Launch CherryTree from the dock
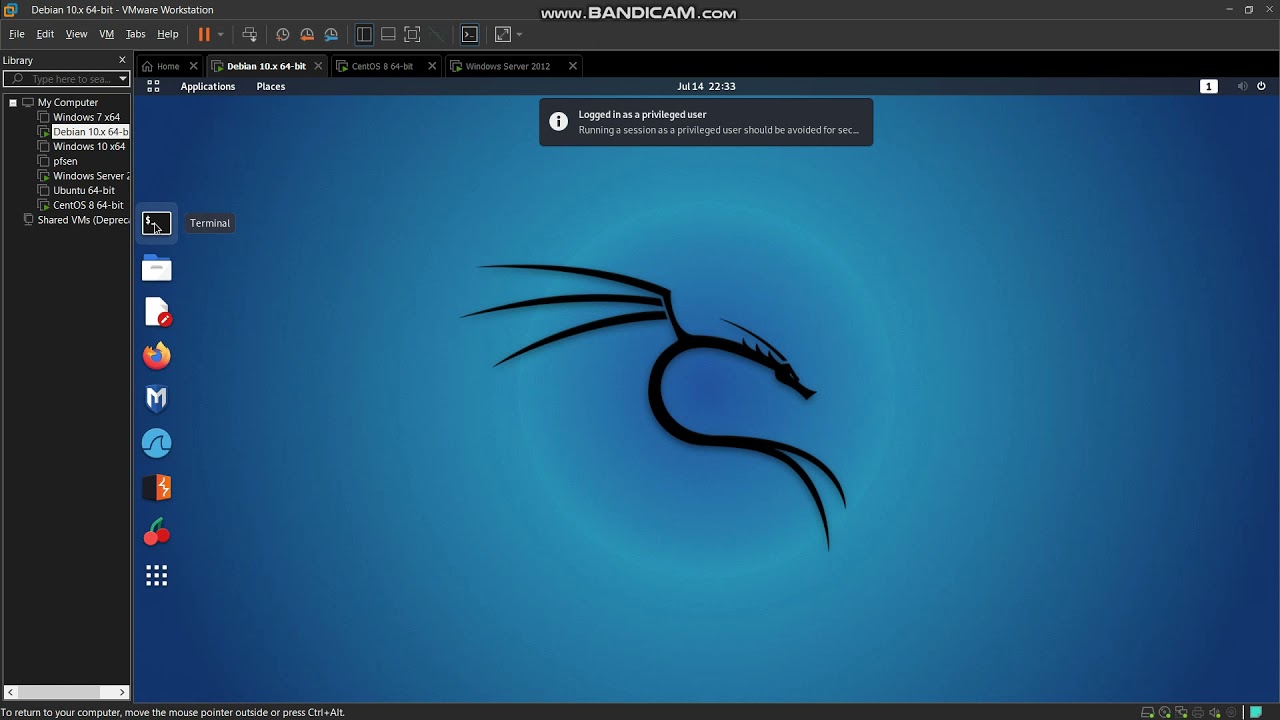This screenshot has height=720, width=1280. [157, 532]
